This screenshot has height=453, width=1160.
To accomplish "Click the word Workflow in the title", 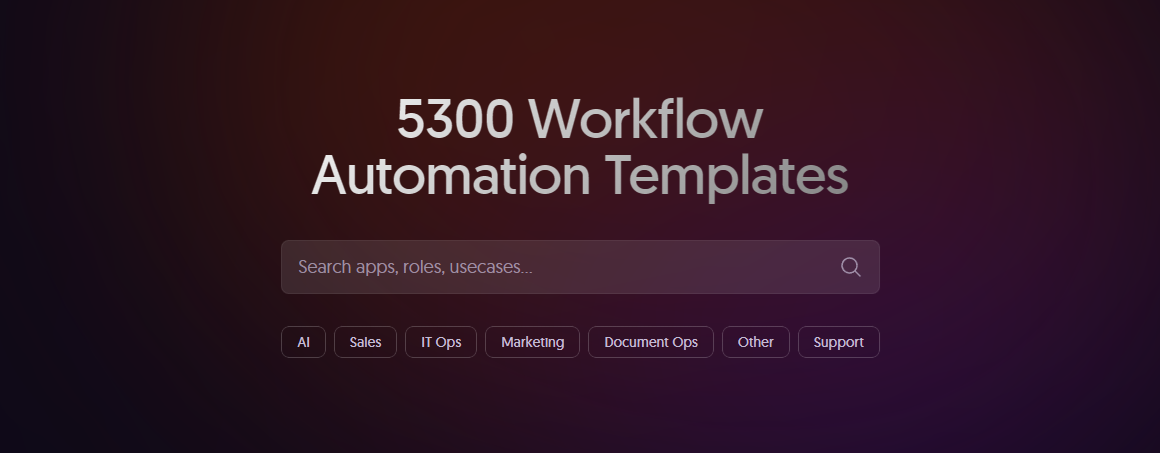I will point(645,120).
